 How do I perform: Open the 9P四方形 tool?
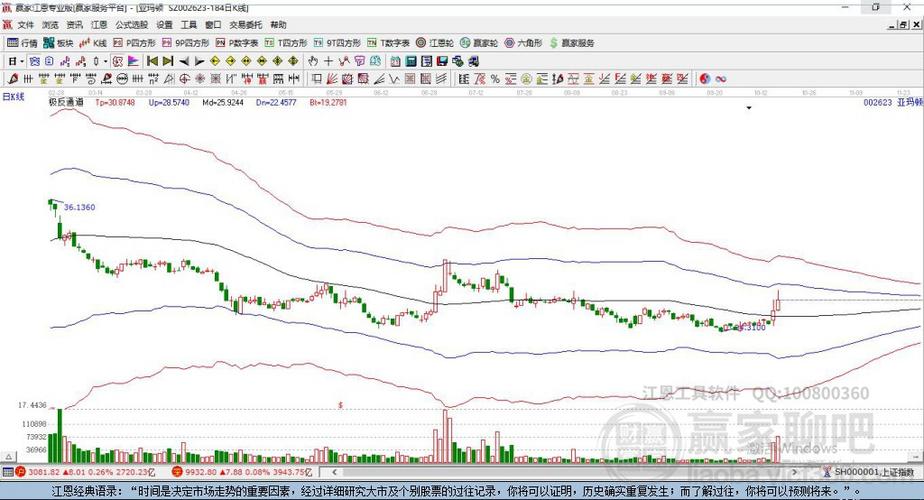pos(186,43)
